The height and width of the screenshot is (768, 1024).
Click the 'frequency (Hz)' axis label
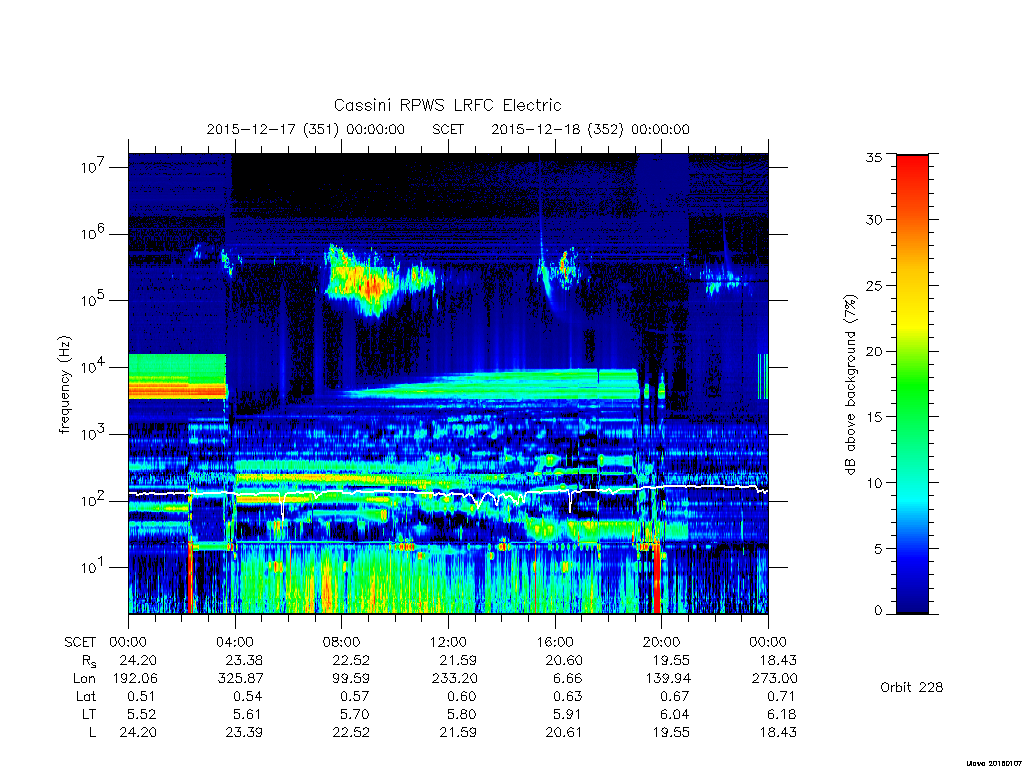click(64, 384)
